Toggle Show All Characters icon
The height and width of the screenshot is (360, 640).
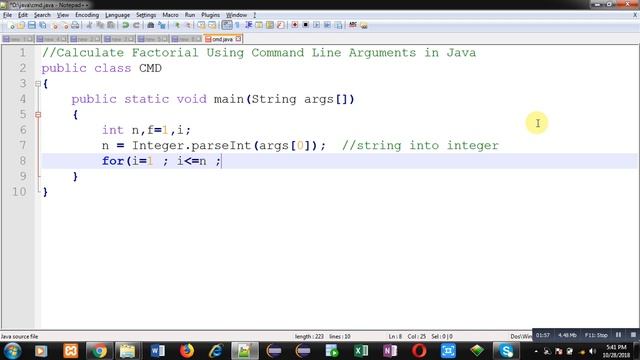[238, 25]
